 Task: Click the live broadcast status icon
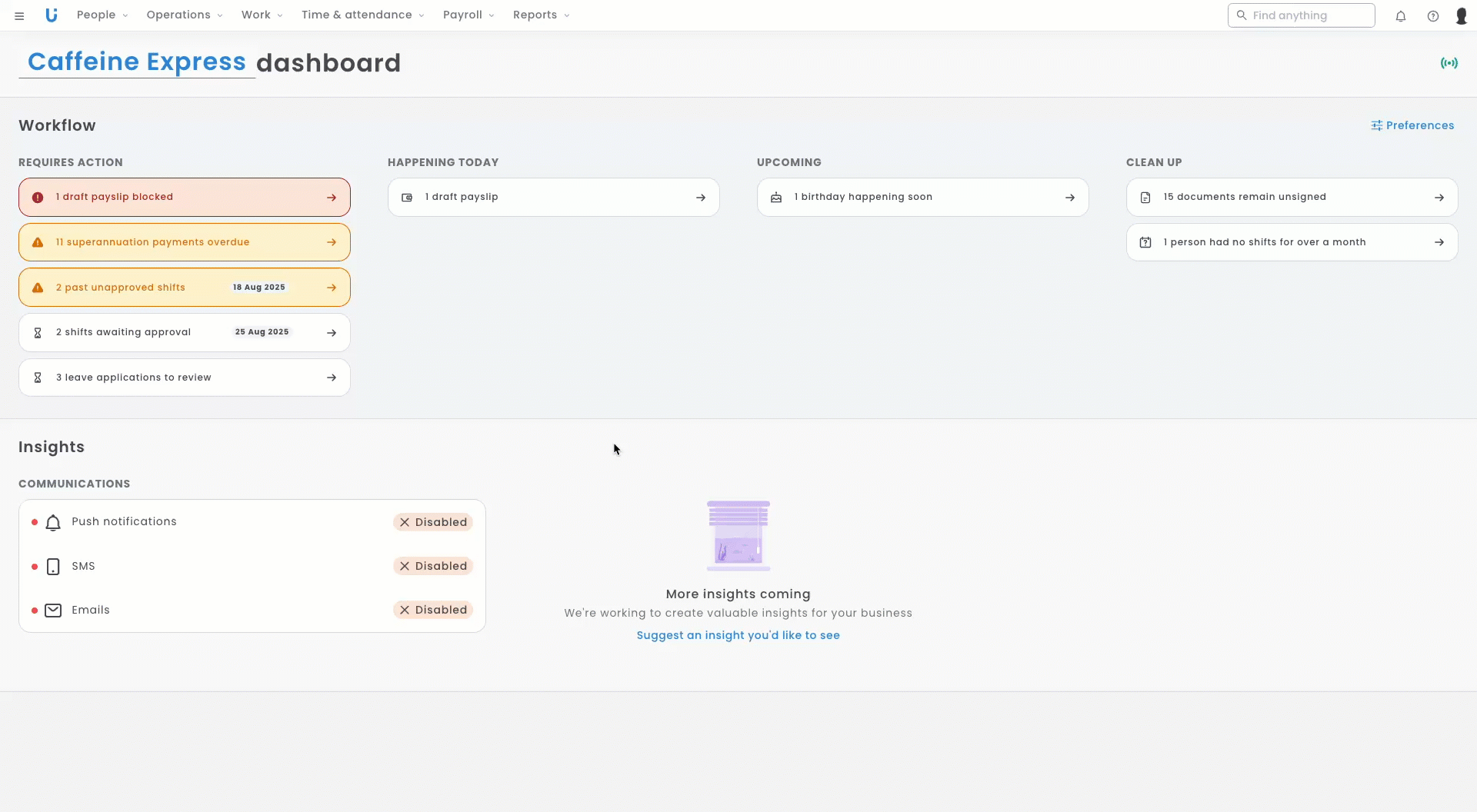coord(1449,63)
